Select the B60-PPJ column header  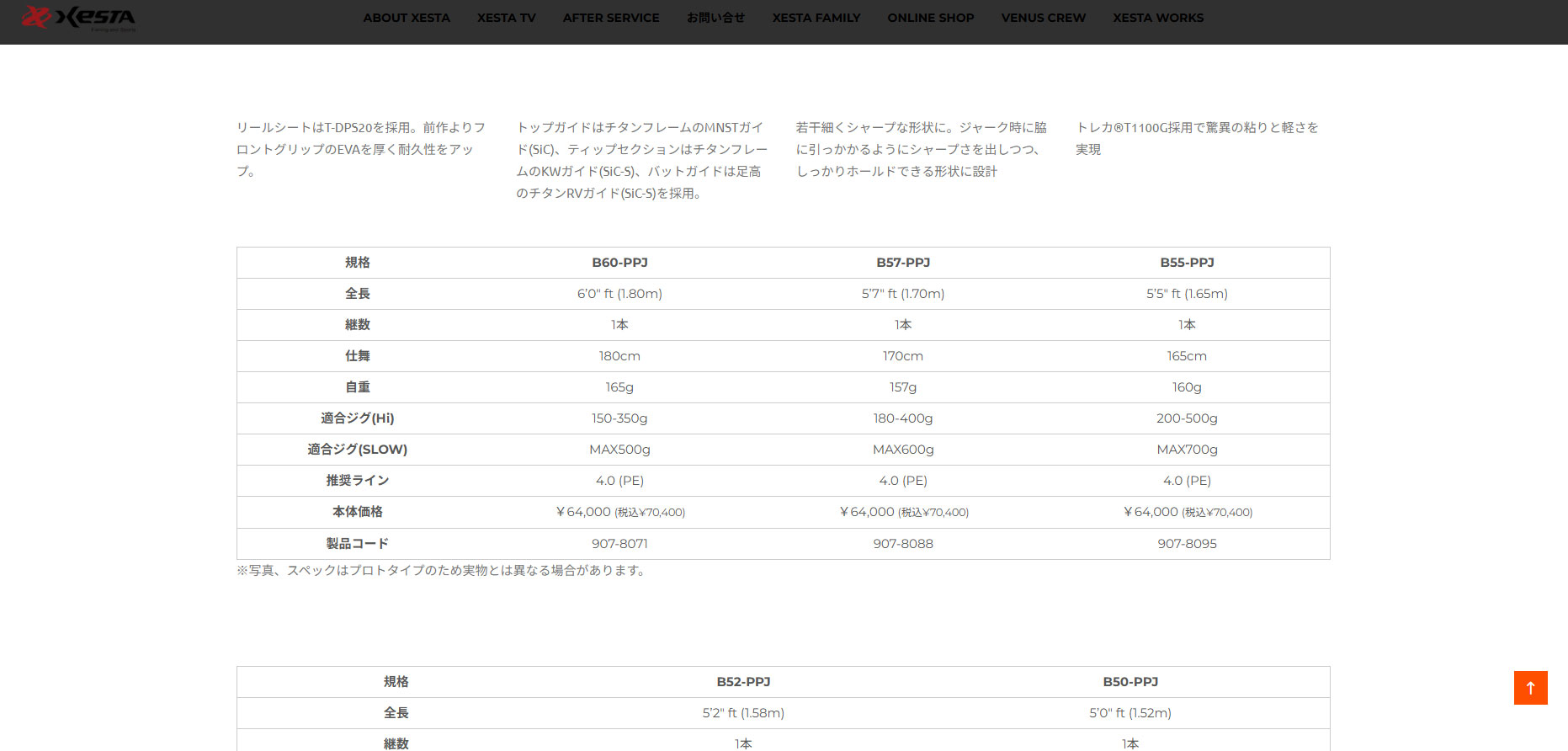[x=619, y=263]
